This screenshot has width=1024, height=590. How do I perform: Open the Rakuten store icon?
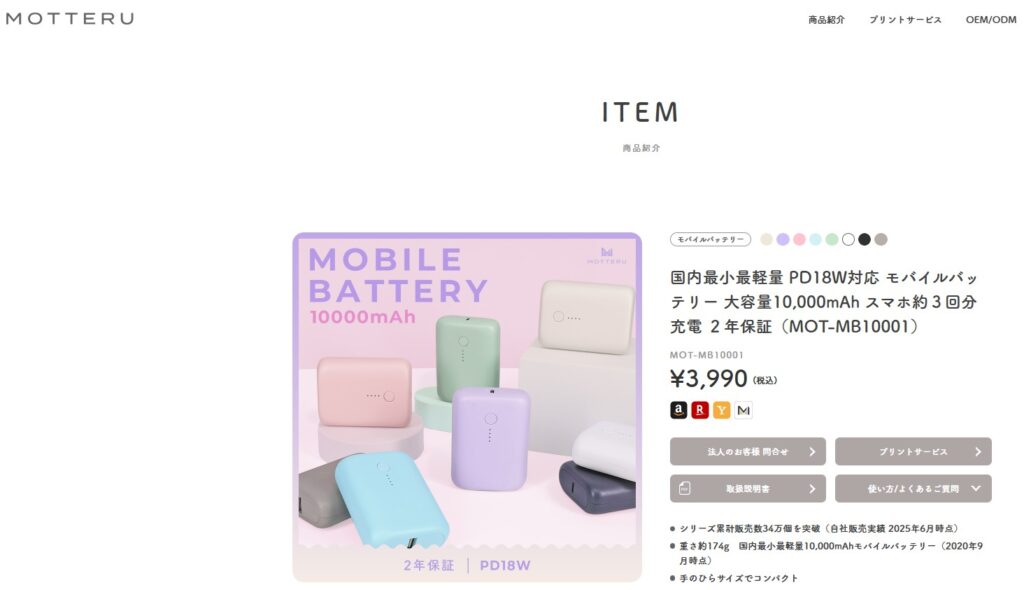(x=700, y=410)
